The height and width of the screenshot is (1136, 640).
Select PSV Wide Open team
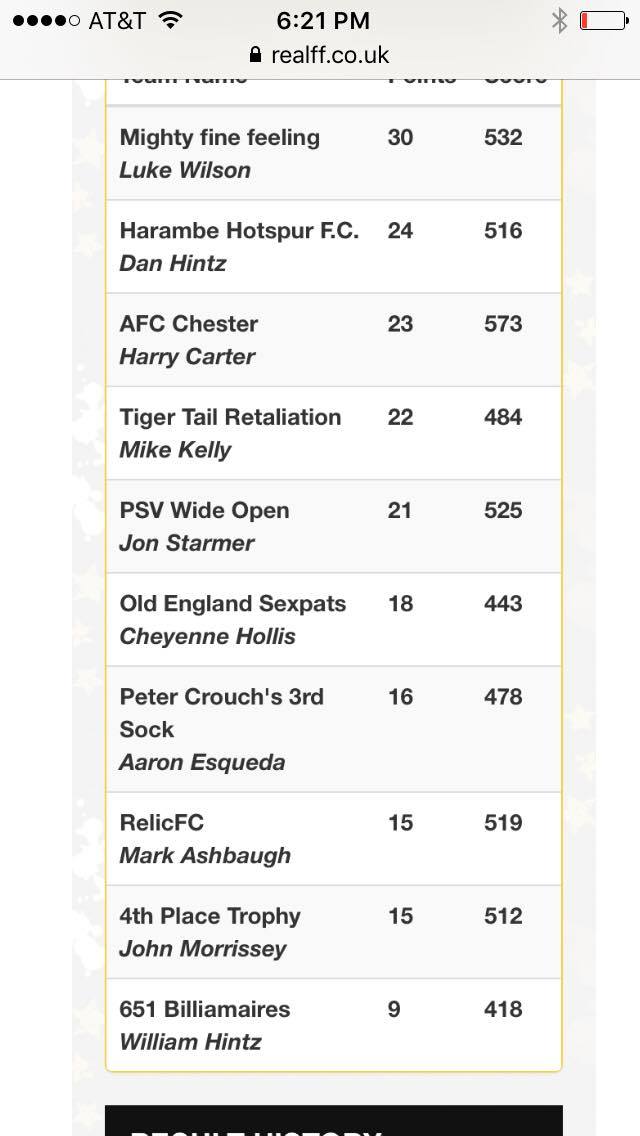coord(204,510)
